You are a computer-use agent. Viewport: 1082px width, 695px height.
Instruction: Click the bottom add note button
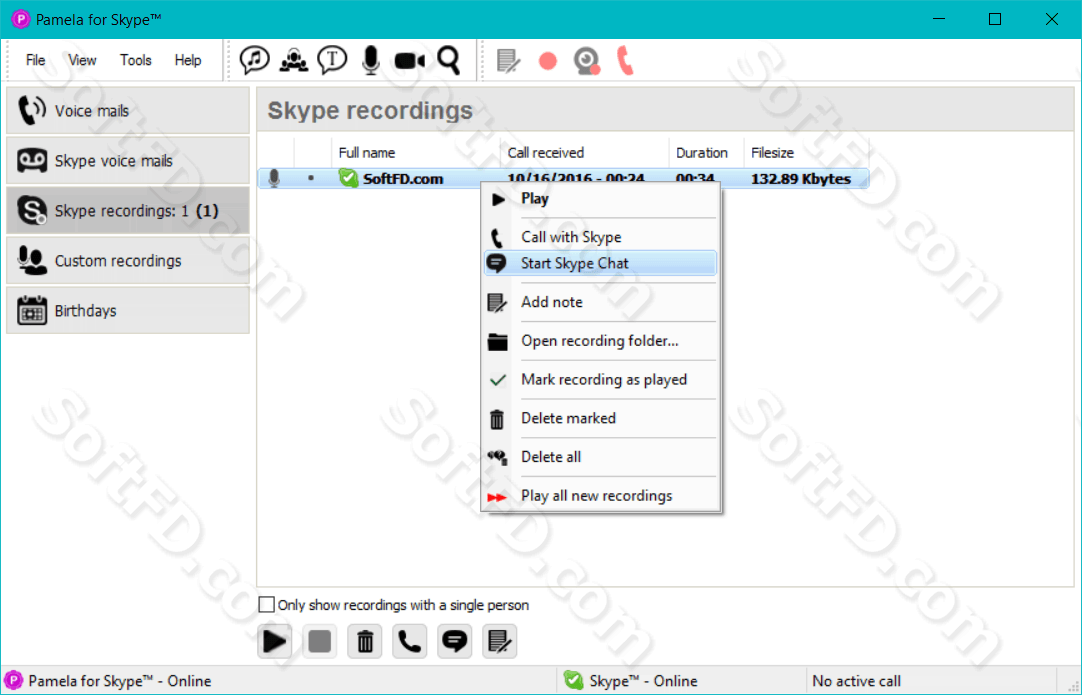[x=500, y=641]
